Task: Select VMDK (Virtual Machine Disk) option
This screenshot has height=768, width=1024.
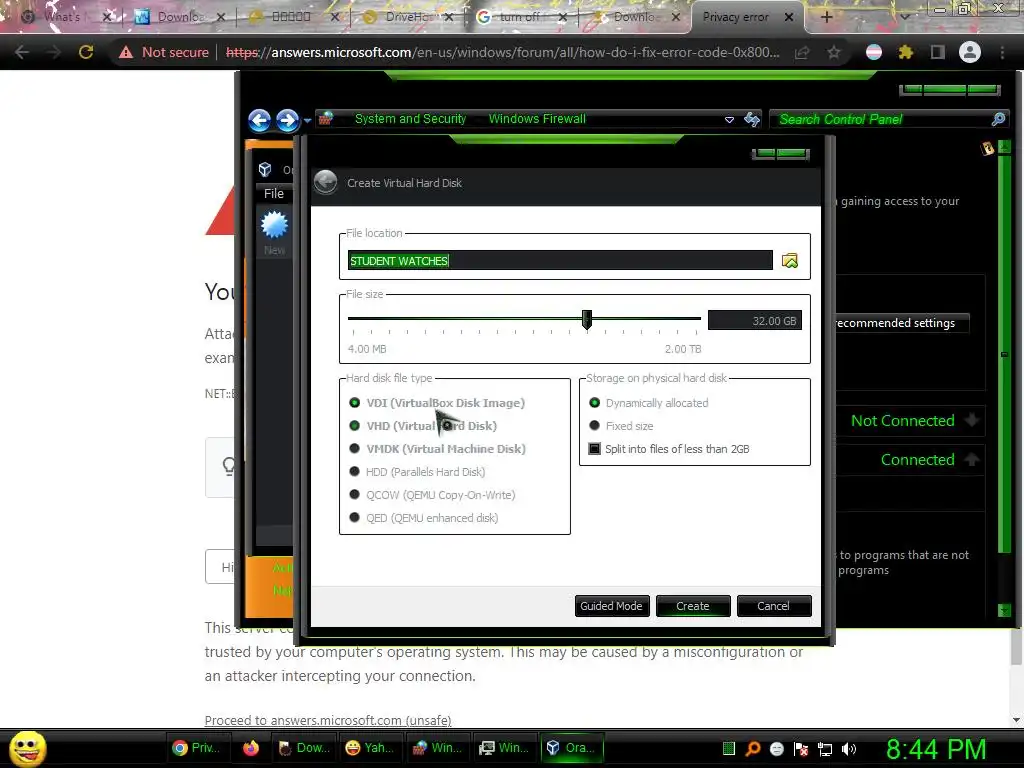Action: tap(437, 449)
